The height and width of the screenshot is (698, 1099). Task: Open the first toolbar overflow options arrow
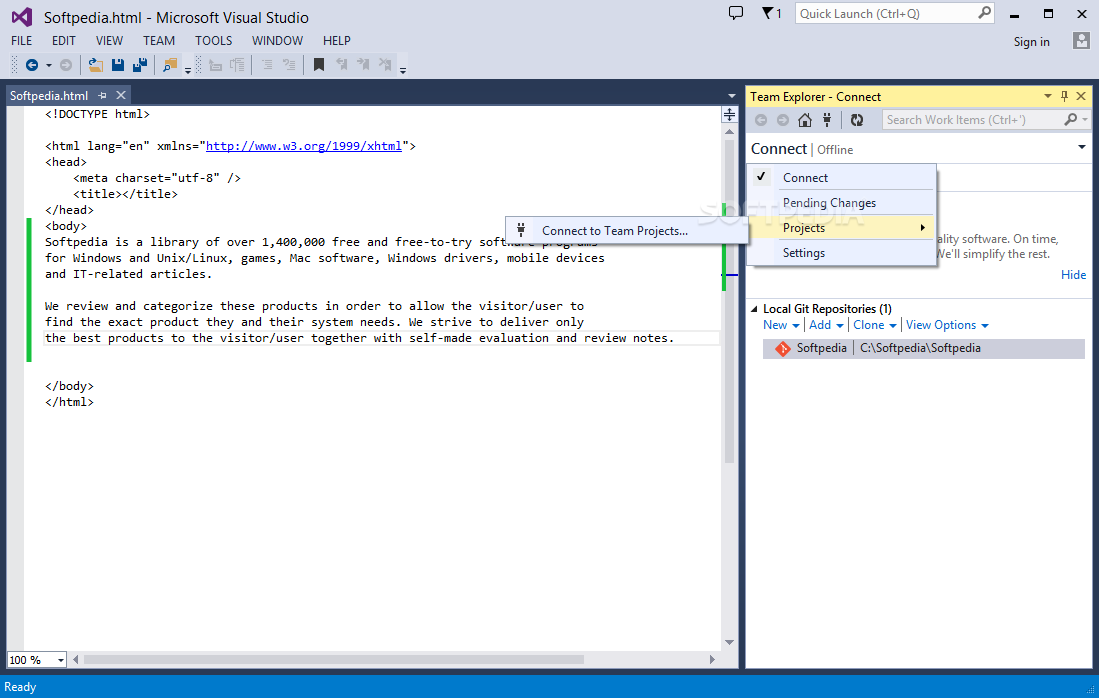pyautogui.click(x=188, y=69)
